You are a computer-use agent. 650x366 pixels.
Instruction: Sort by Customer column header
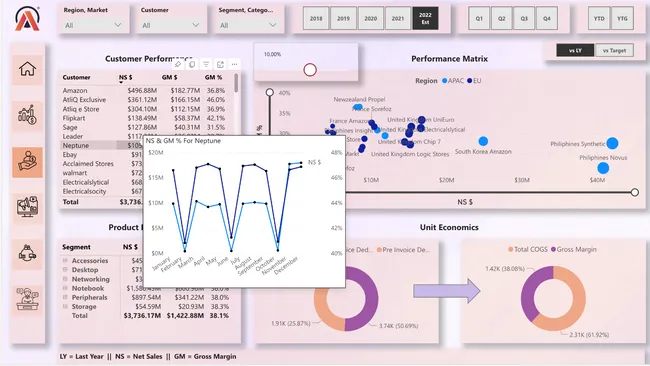pos(76,78)
